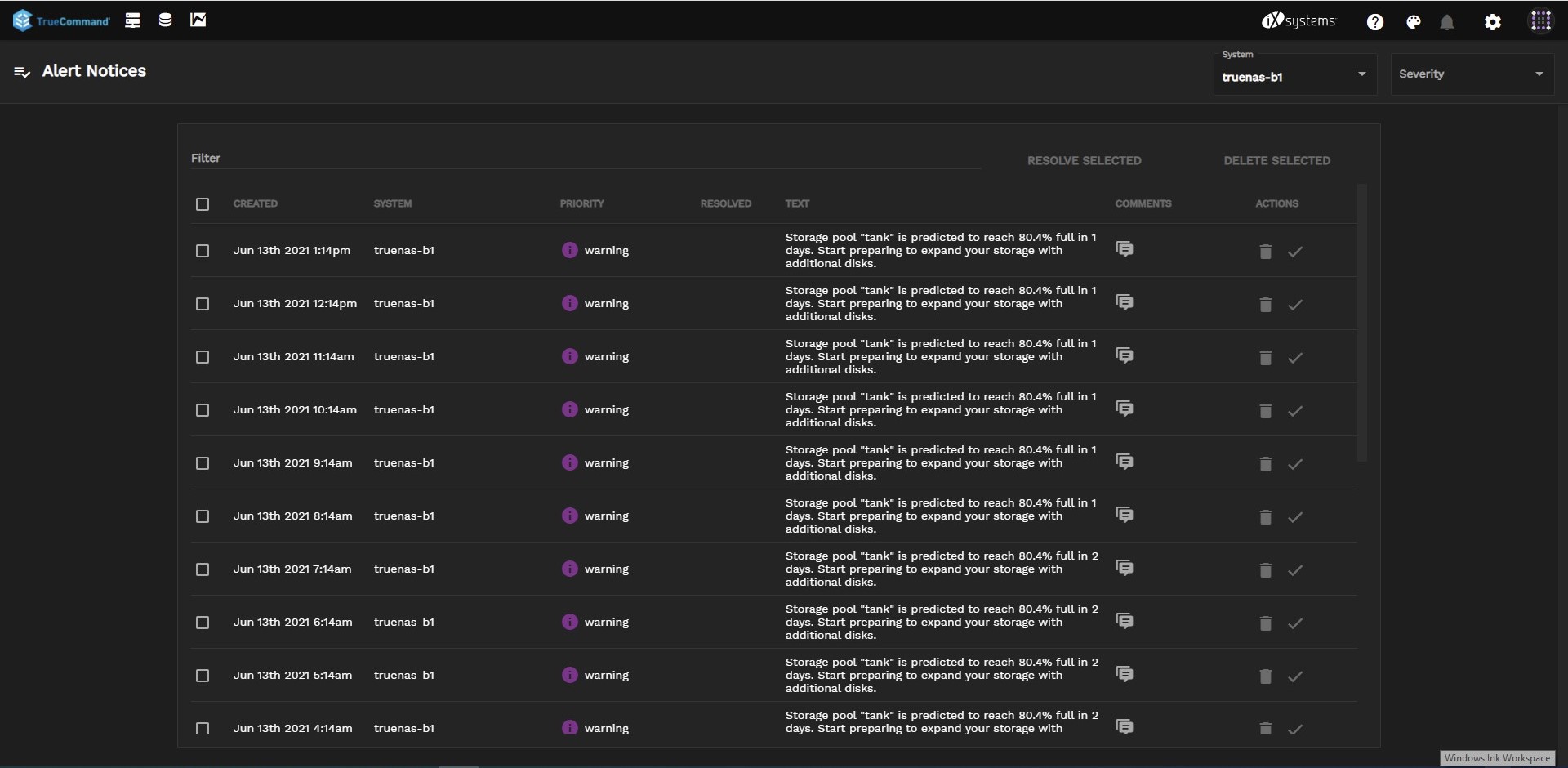
Task: Delete the 8:14am alert with trash icon
Action: (1265, 517)
